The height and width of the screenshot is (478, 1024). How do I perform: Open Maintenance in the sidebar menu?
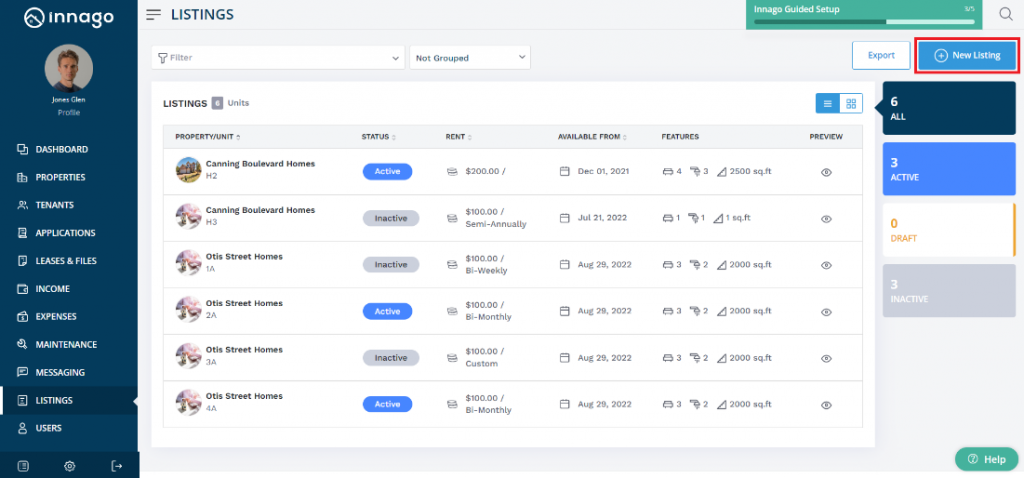tap(66, 345)
